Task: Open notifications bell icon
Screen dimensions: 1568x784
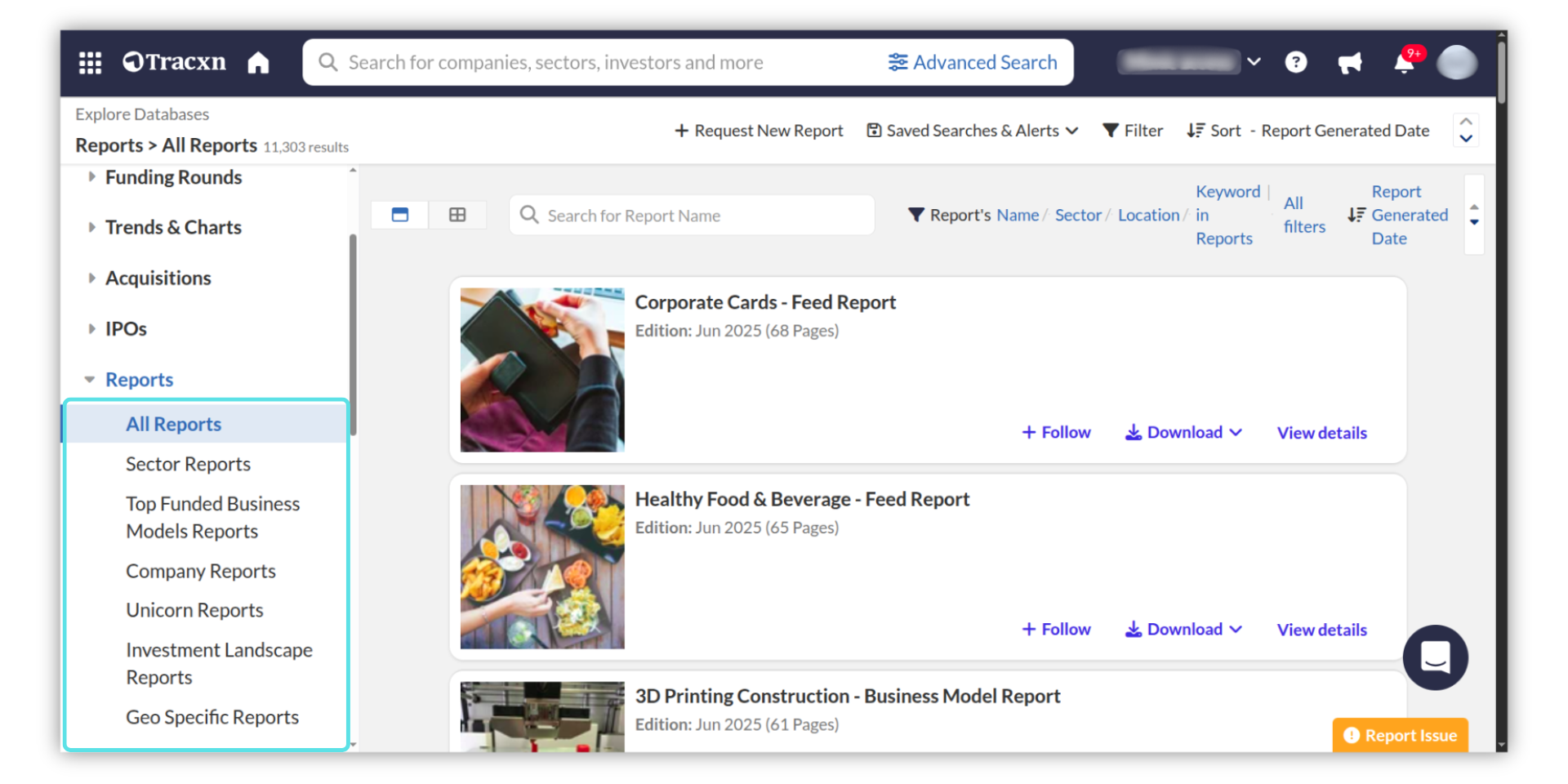Action: pos(1404,63)
